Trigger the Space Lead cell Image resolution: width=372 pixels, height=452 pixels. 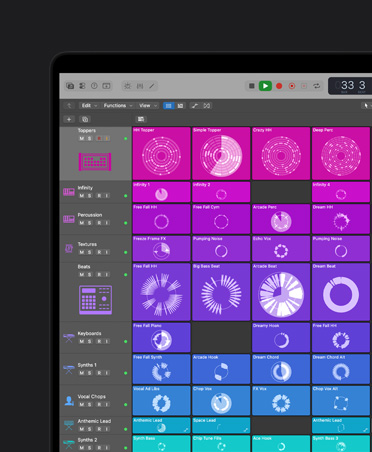click(x=221, y=425)
